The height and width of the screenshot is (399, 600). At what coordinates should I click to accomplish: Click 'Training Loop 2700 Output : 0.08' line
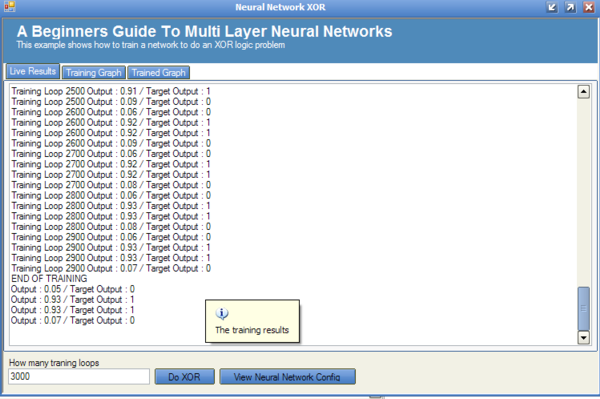click(x=111, y=185)
